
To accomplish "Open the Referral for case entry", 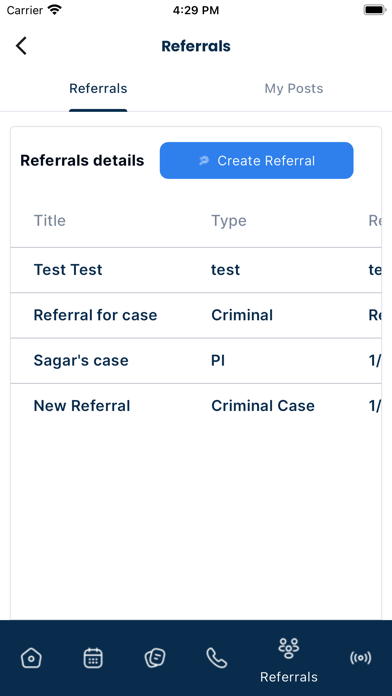I will pos(196,316).
